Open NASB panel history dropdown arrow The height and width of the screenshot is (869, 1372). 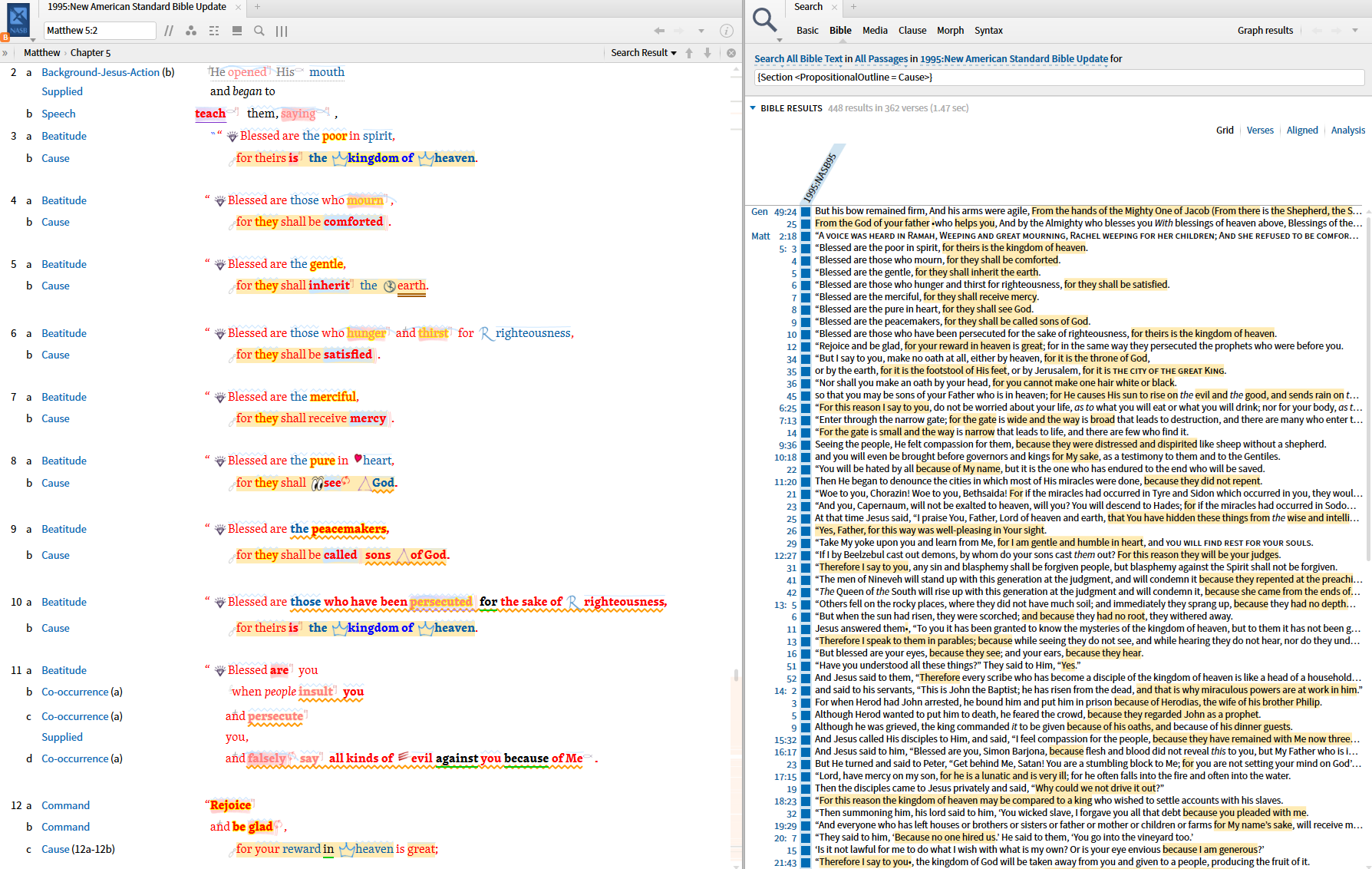click(701, 31)
